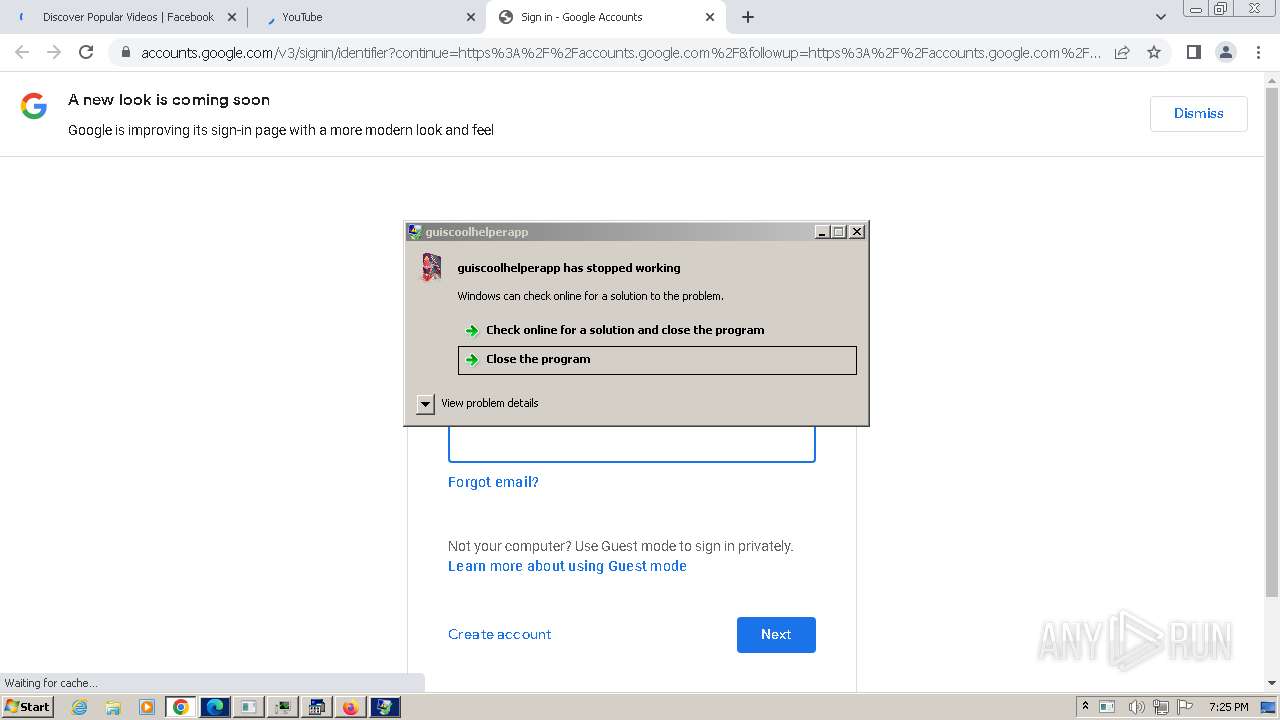Open tab search dropdown
Screen dimensions: 1280x720
(x=1160, y=17)
